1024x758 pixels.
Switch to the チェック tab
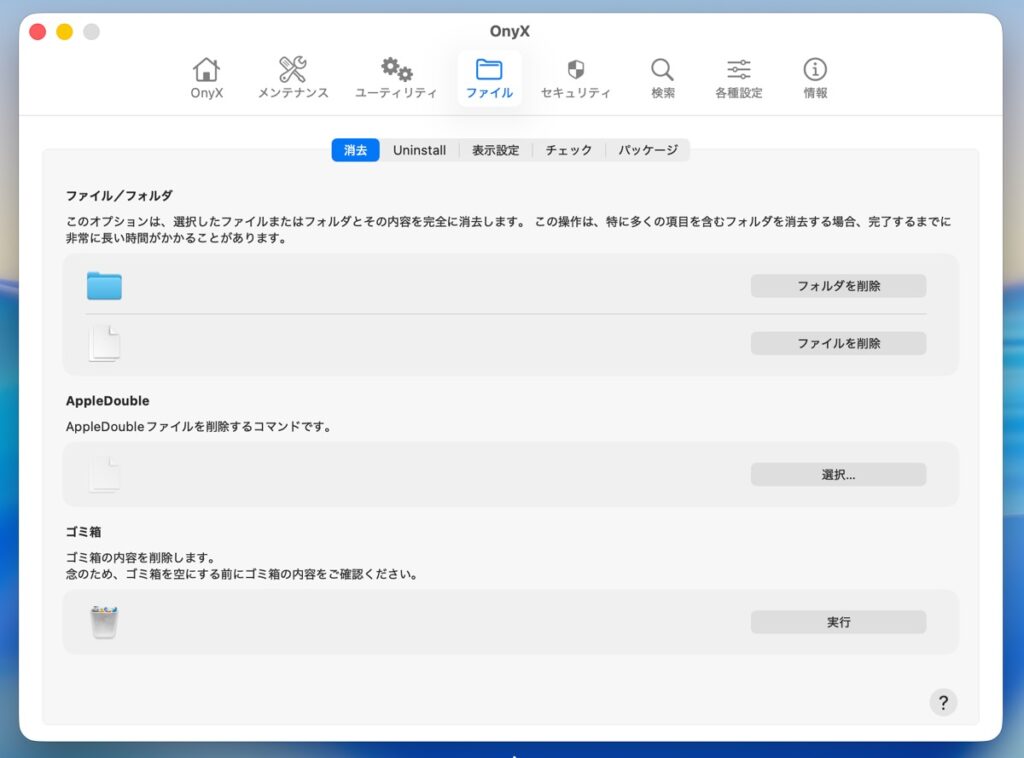click(x=568, y=150)
